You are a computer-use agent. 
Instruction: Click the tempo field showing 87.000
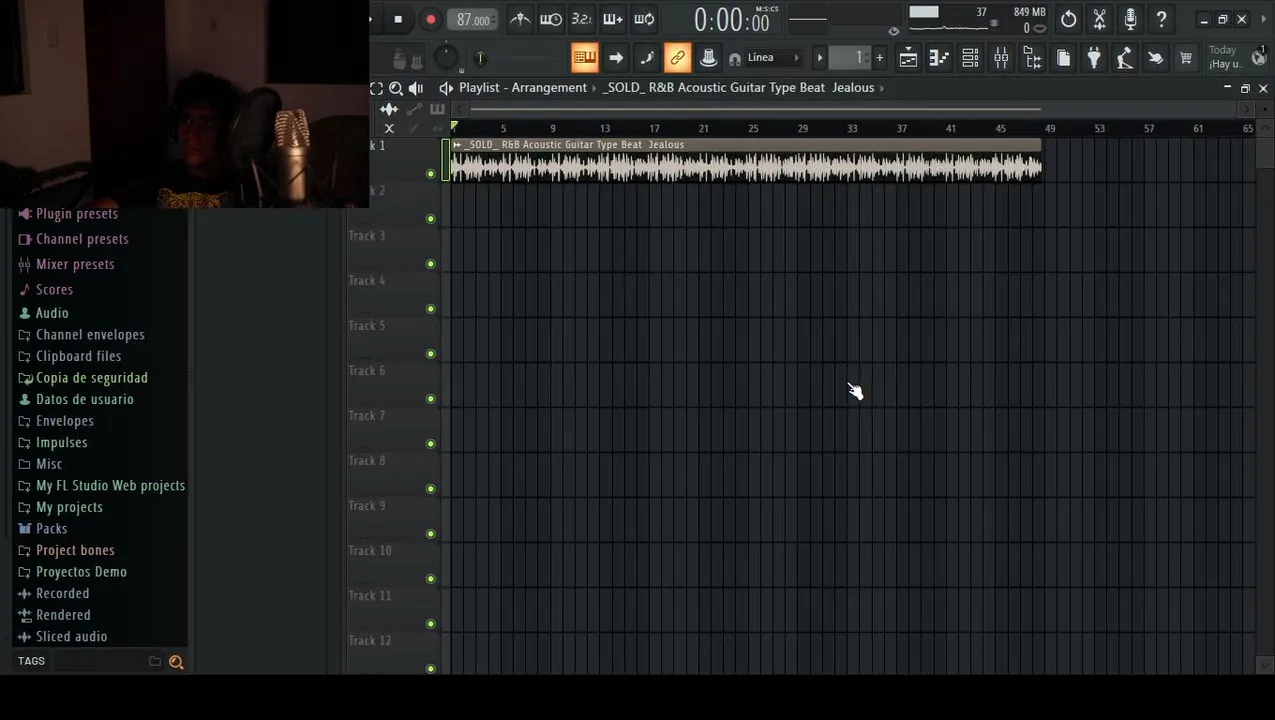tap(472, 20)
